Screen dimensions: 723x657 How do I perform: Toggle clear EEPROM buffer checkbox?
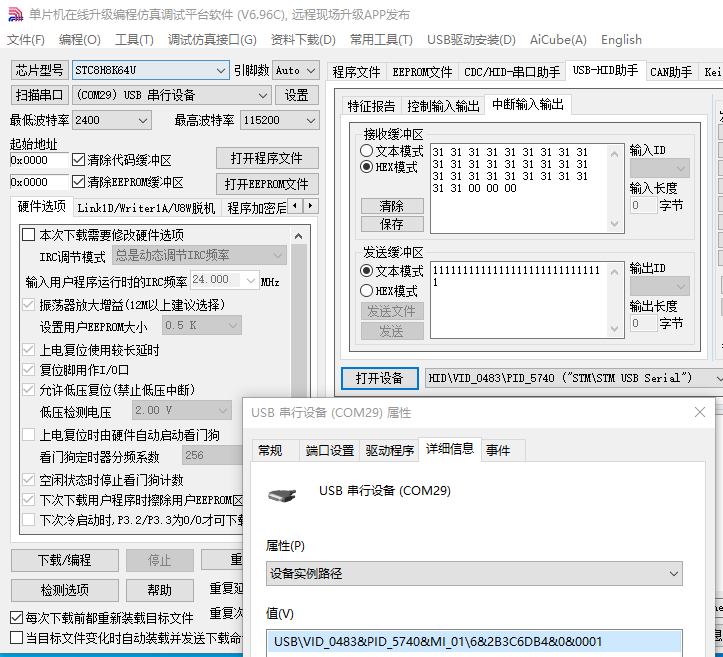(79, 182)
